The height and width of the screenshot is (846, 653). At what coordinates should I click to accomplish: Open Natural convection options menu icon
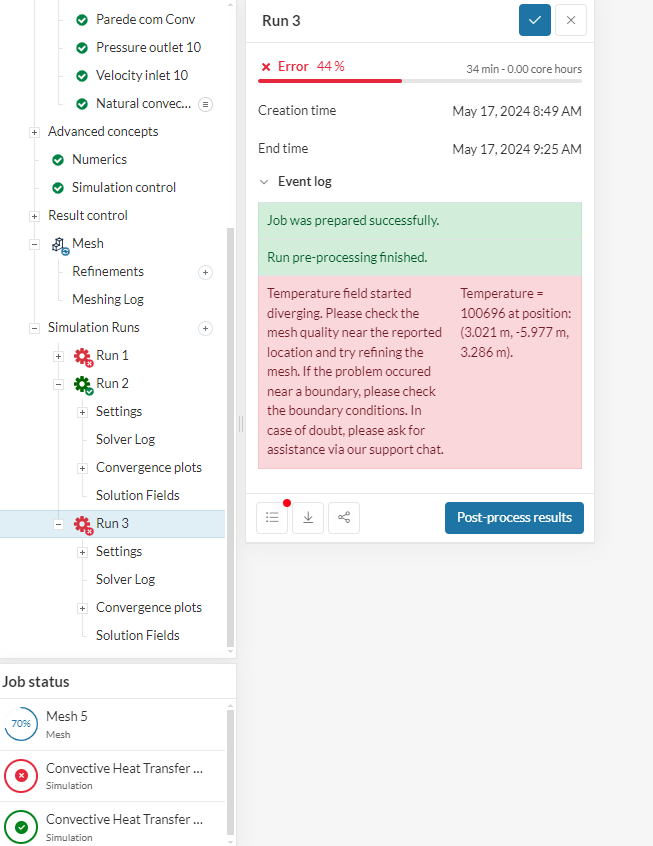206,104
